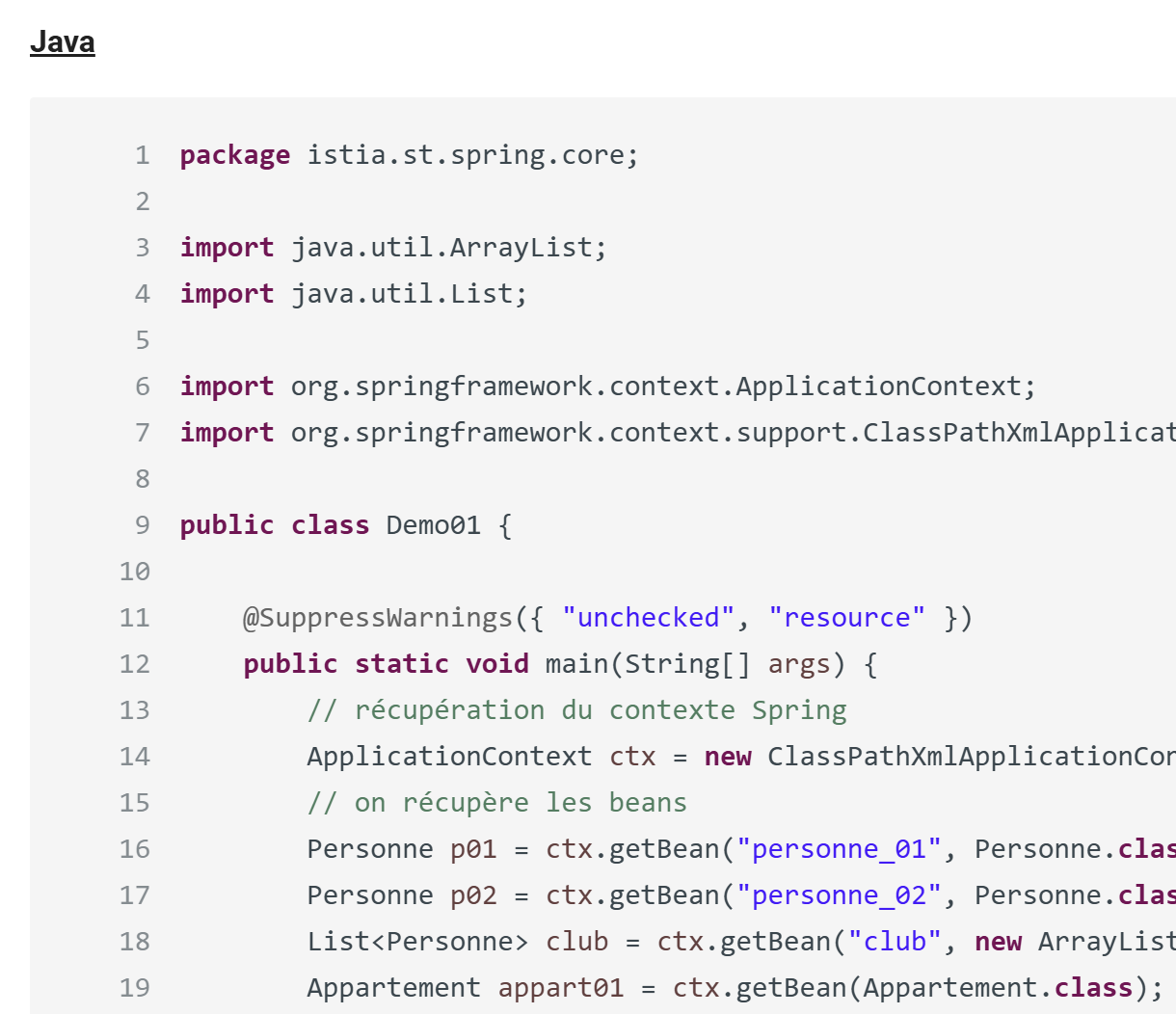This screenshot has height=1014, width=1176.
Task: Click the main method name
Action: [576, 664]
